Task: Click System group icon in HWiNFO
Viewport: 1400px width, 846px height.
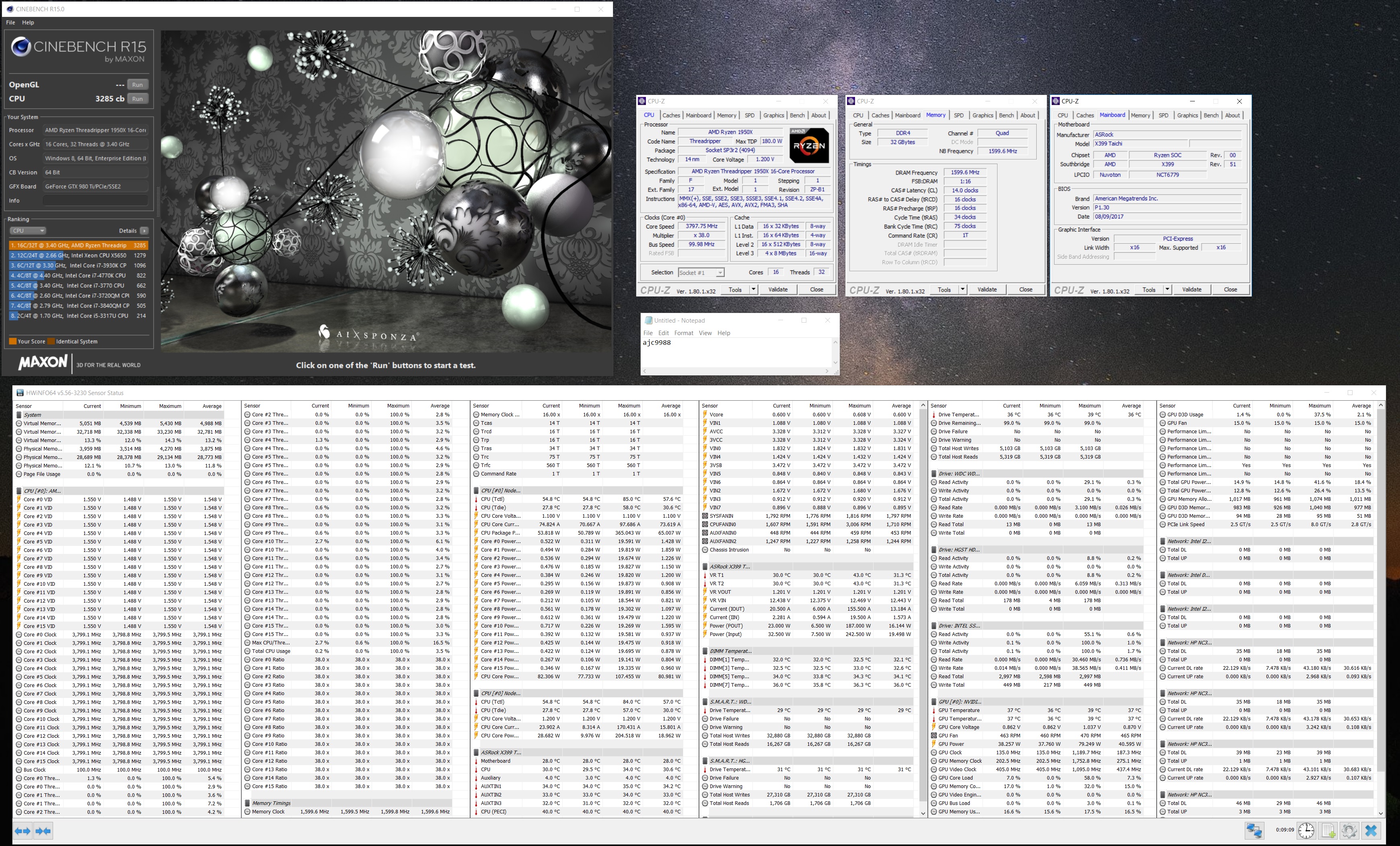Action: tap(19, 415)
